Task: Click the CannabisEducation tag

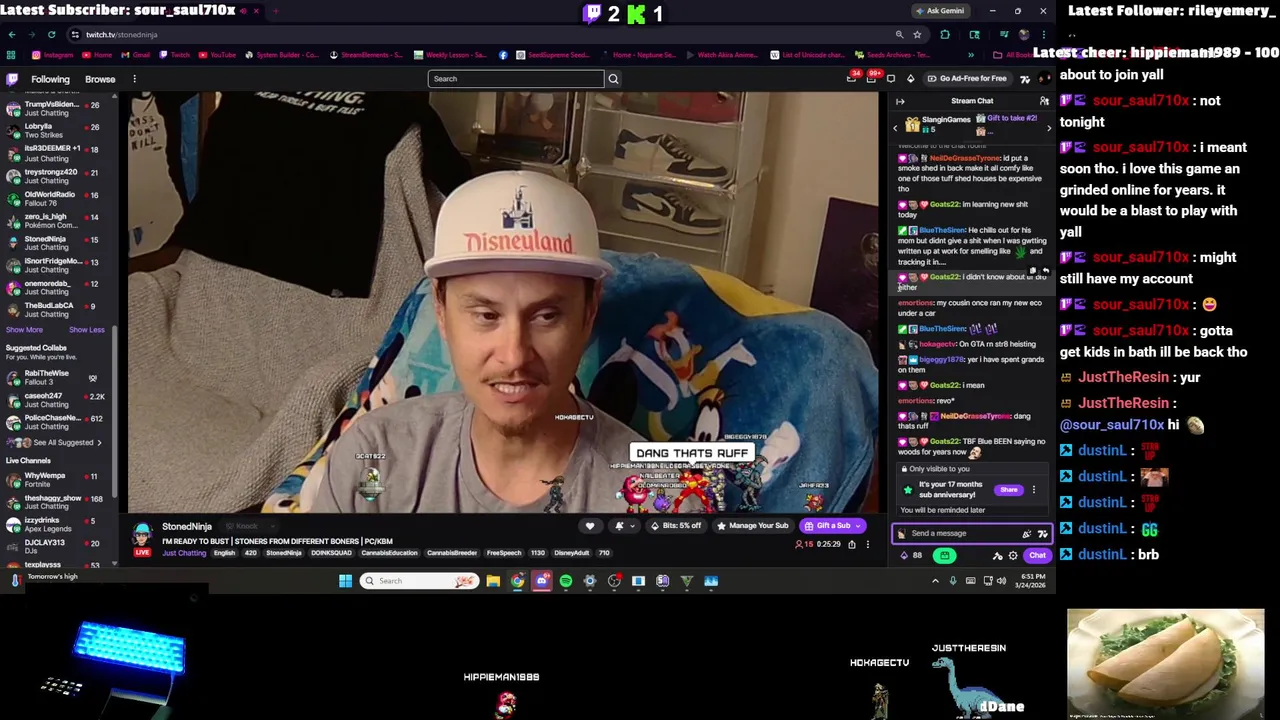Action: coord(389,553)
